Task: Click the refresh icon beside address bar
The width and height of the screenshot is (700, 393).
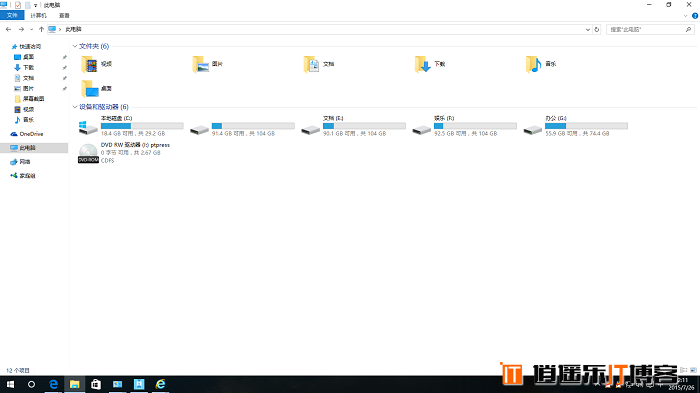Action: point(597,29)
